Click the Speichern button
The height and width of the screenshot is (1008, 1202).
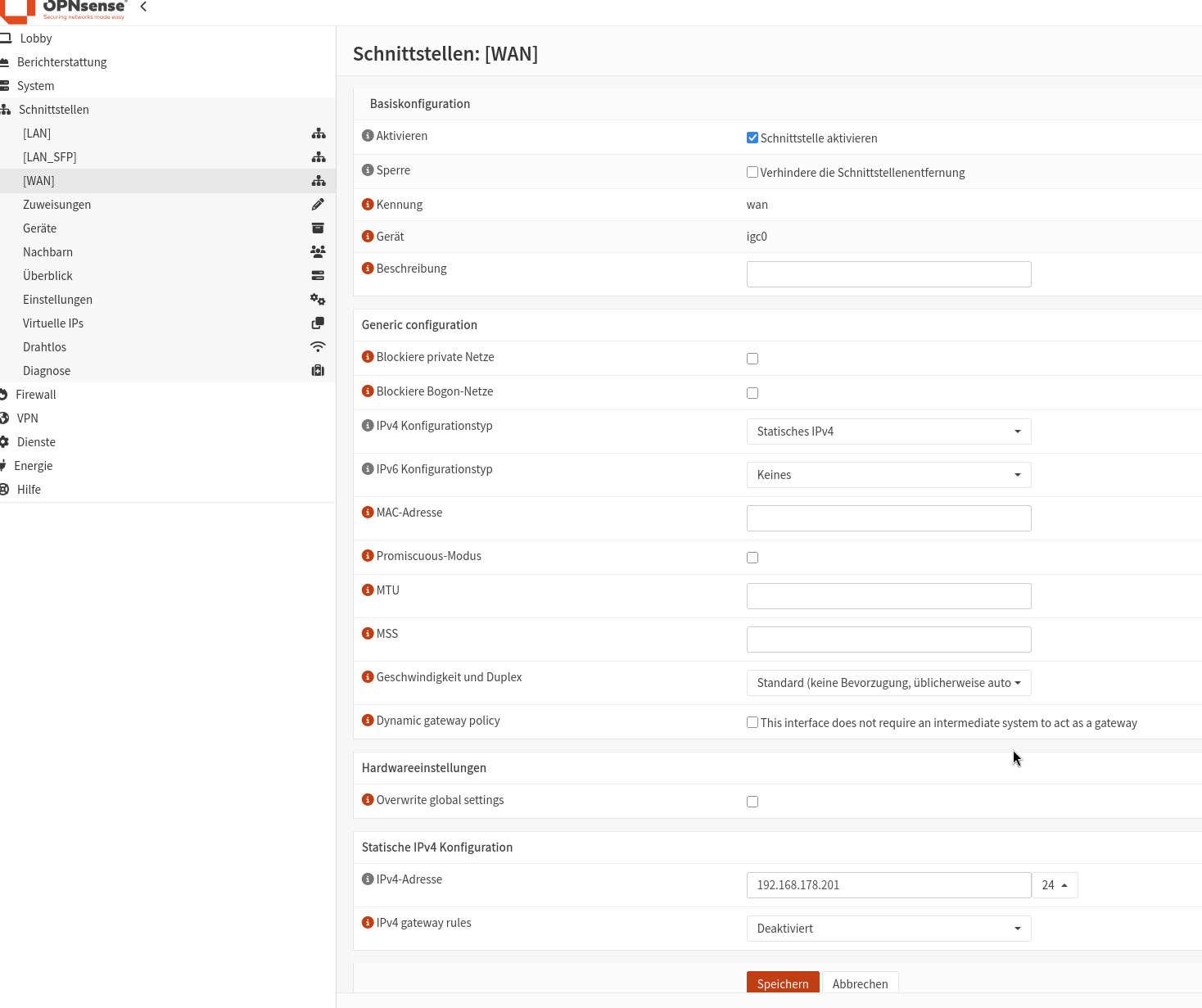point(782,983)
